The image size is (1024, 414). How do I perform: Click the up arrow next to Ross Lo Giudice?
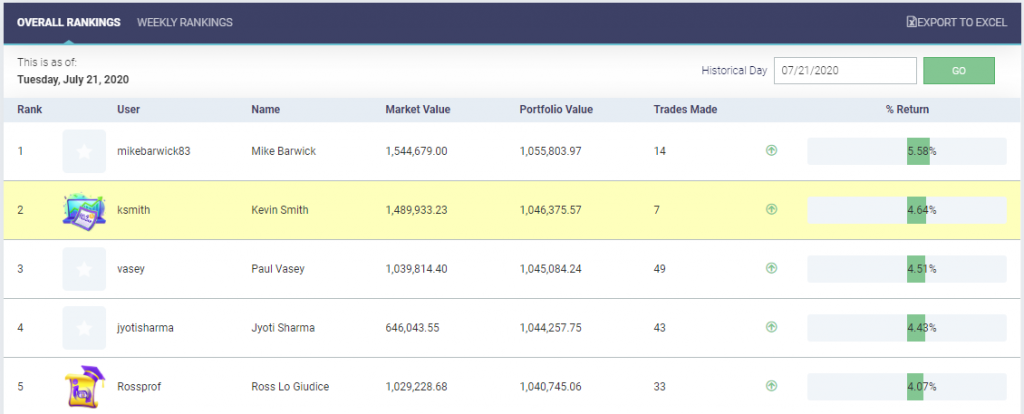pyautogui.click(x=771, y=386)
